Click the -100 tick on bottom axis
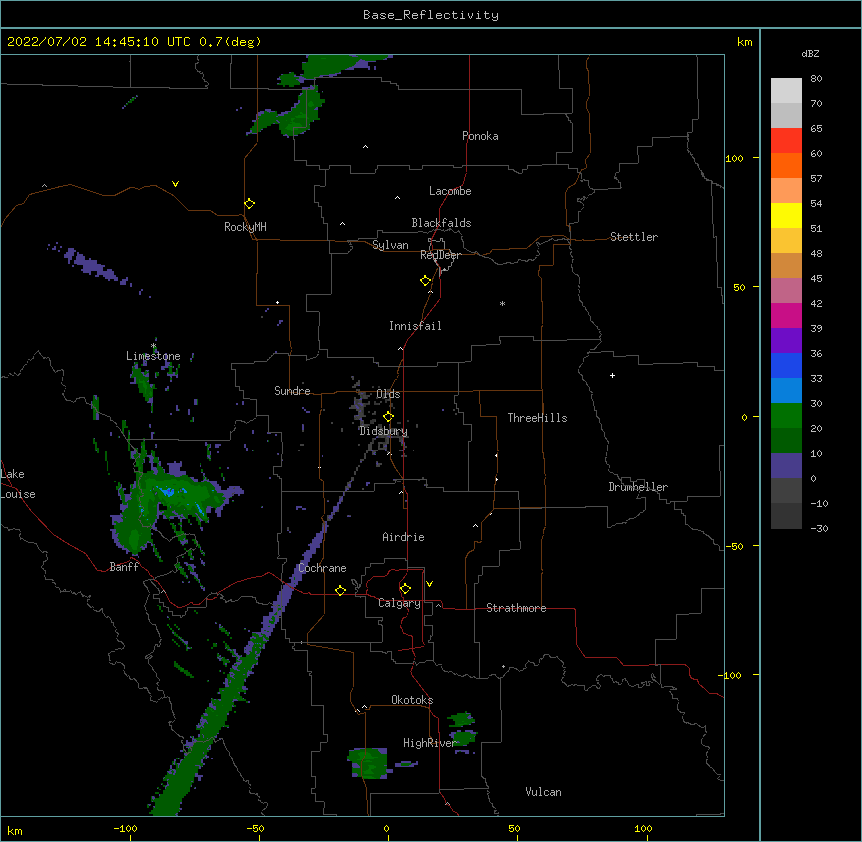Image resolution: width=862 pixels, height=842 pixels. 125,829
